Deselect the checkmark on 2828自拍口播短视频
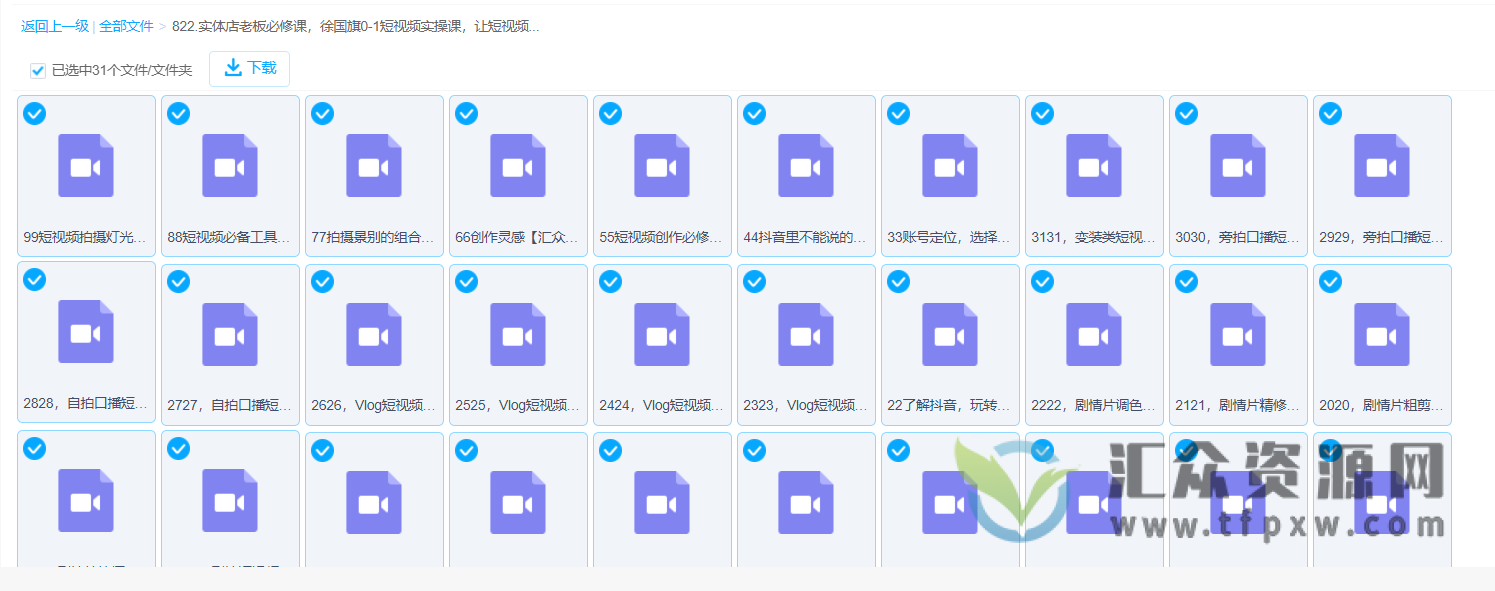 point(34,281)
